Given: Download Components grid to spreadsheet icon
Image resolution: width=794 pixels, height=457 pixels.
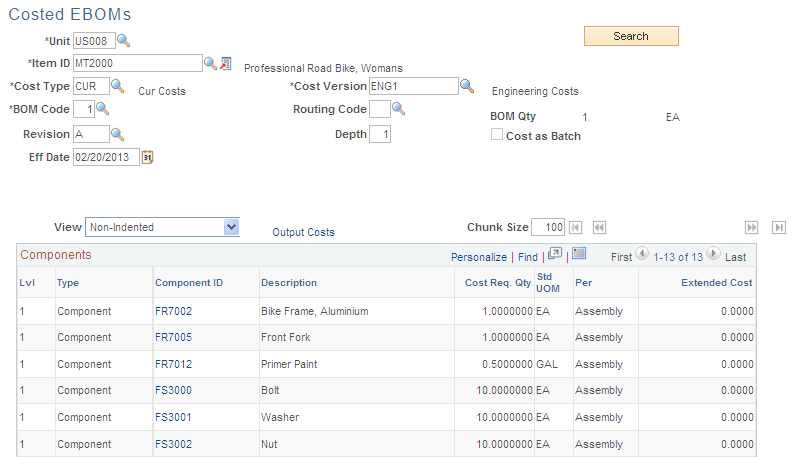Looking at the screenshot, I should tap(579, 253).
